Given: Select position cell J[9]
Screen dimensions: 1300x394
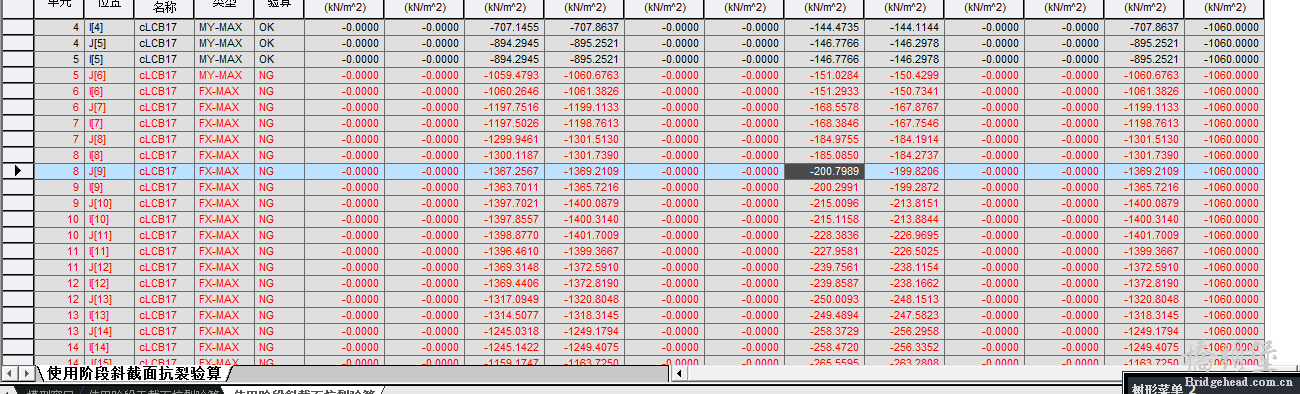Looking at the screenshot, I should [110, 171].
